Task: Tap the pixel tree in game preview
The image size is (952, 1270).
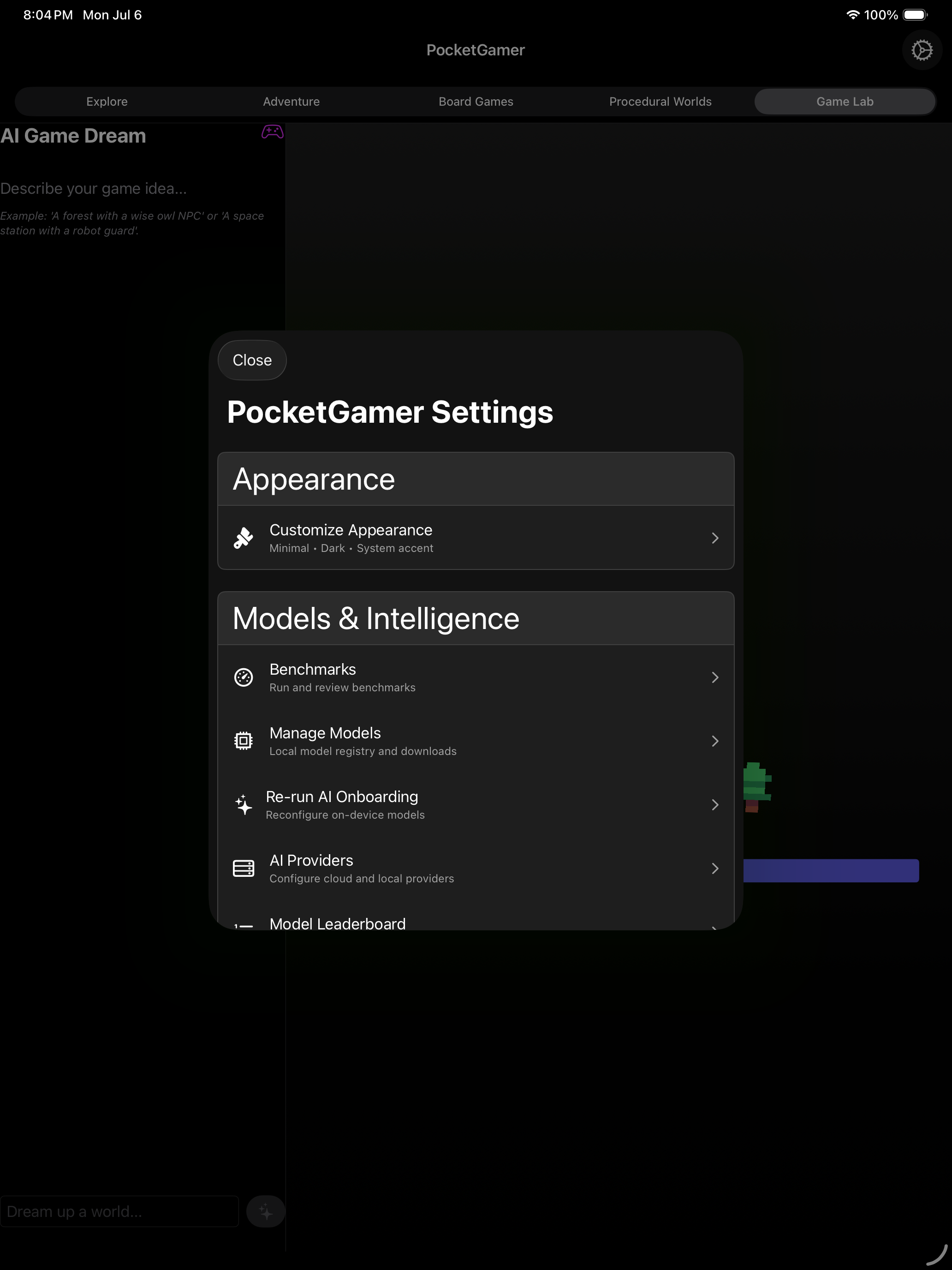Action: pos(757,787)
